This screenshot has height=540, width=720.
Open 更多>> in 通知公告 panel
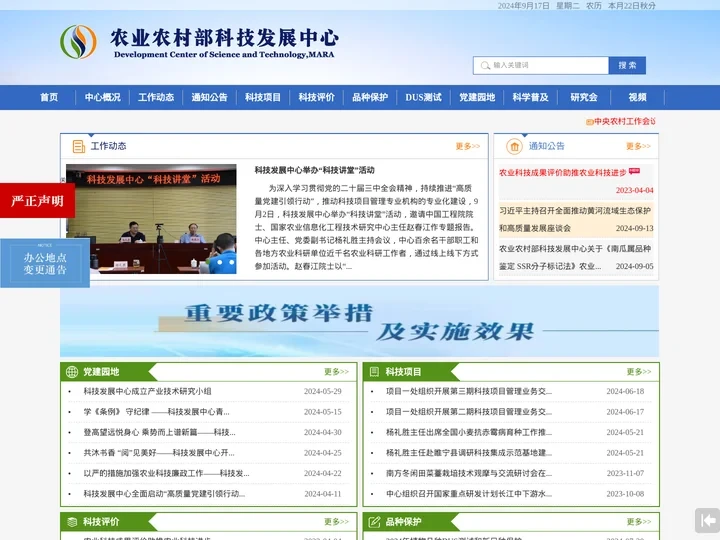[x=638, y=146]
